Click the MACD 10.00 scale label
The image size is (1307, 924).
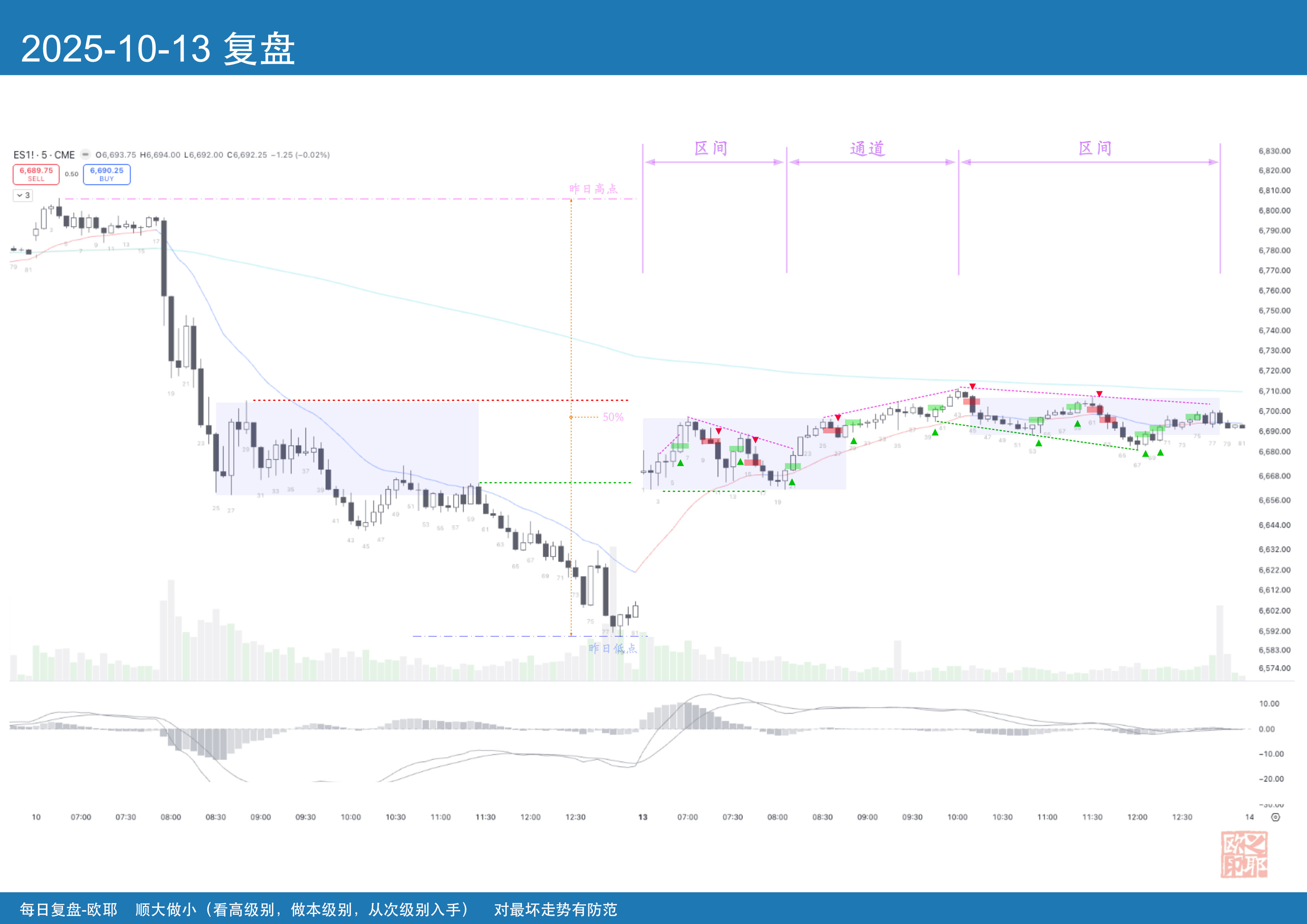point(1269,704)
